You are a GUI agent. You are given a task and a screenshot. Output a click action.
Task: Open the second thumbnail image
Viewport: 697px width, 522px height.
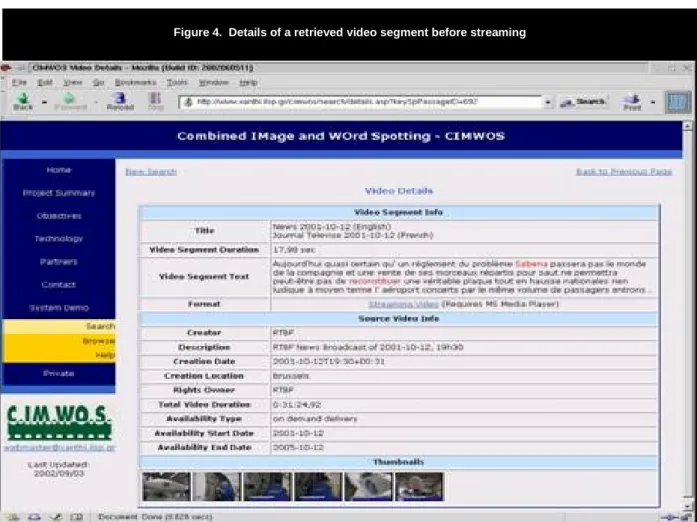[217, 487]
